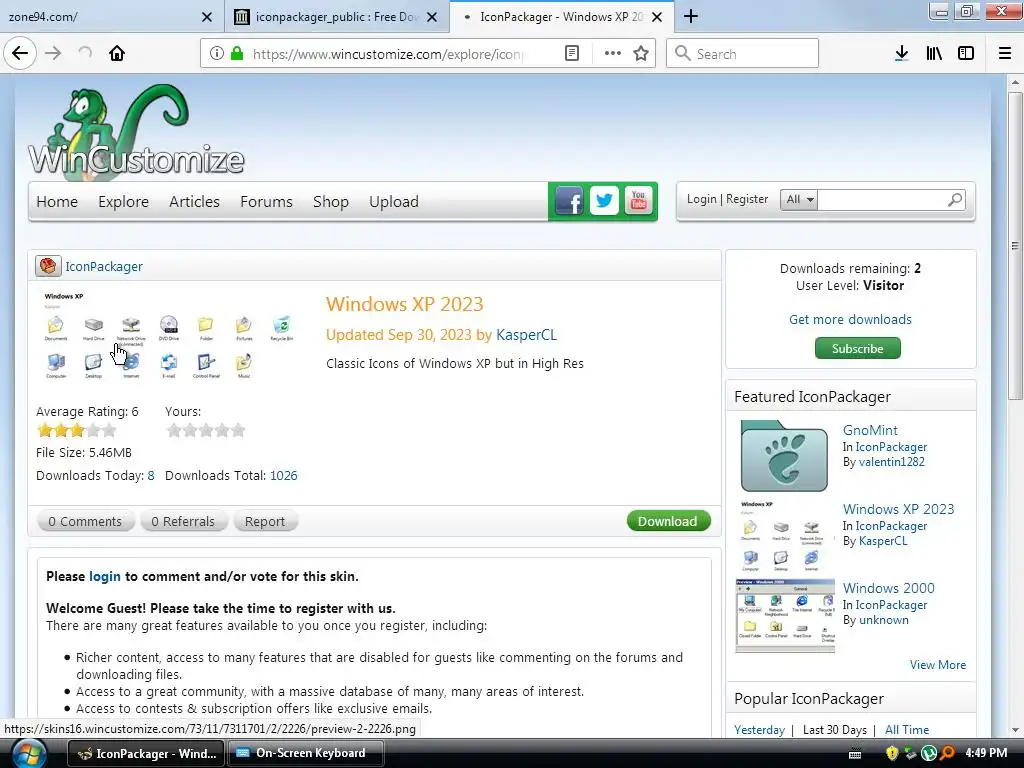Focus the WinCustomize site search field

[x=882, y=200]
